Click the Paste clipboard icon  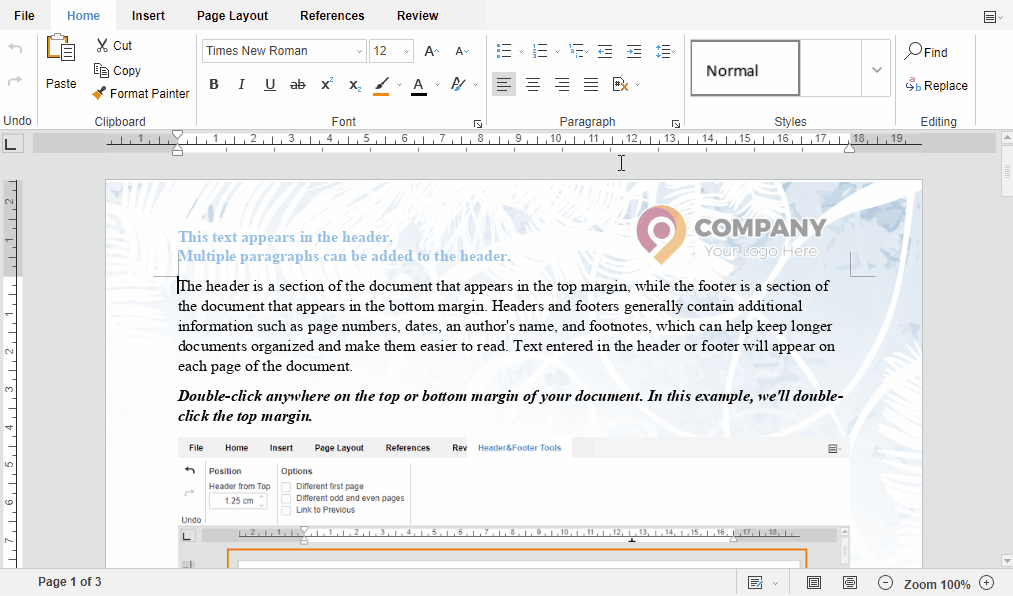61,52
